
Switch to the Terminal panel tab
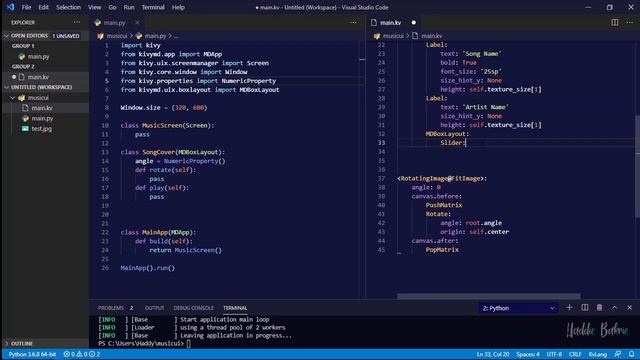235,308
